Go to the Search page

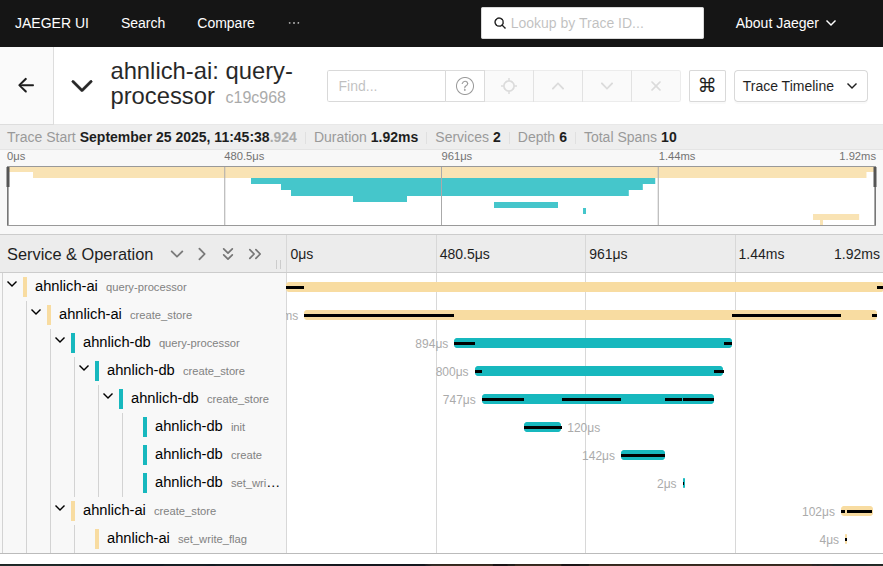click(x=143, y=23)
